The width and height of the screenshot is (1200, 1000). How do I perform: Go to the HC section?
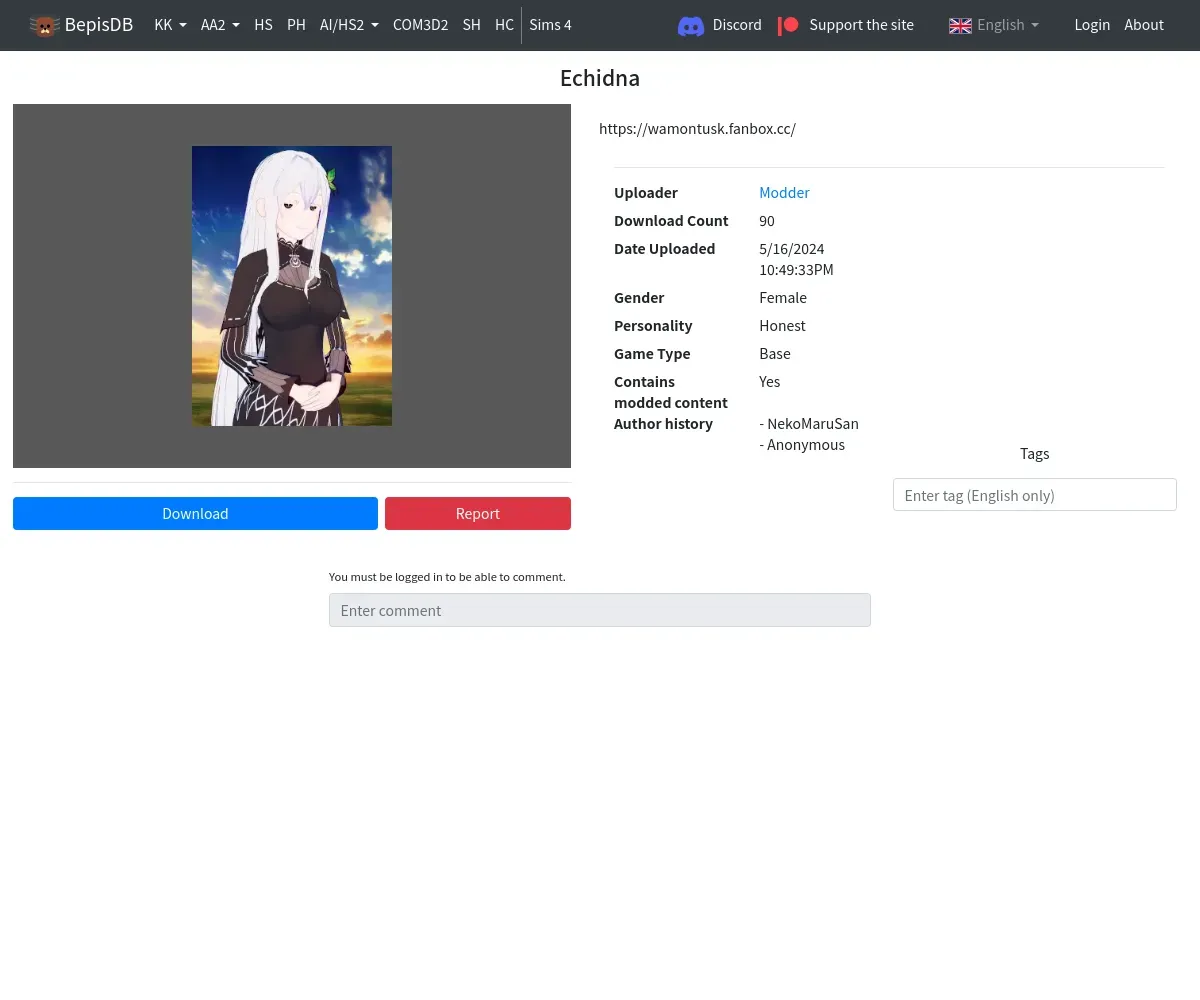504,25
